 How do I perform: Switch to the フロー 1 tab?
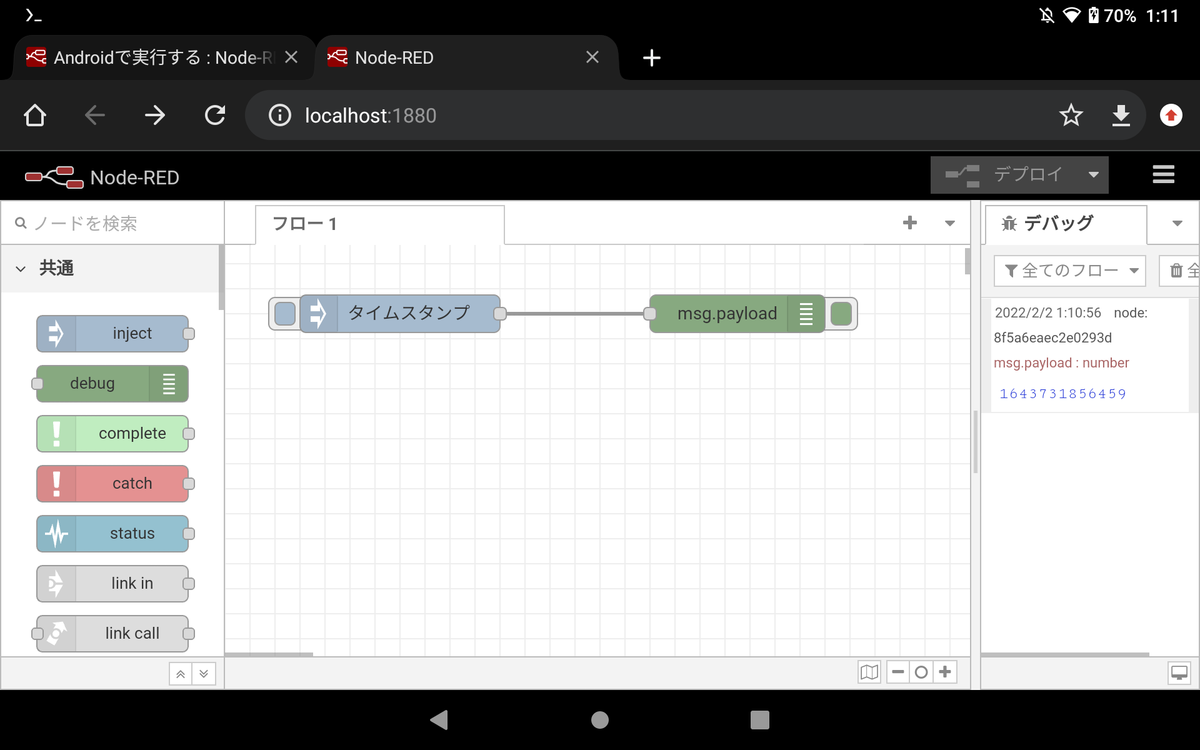point(380,224)
